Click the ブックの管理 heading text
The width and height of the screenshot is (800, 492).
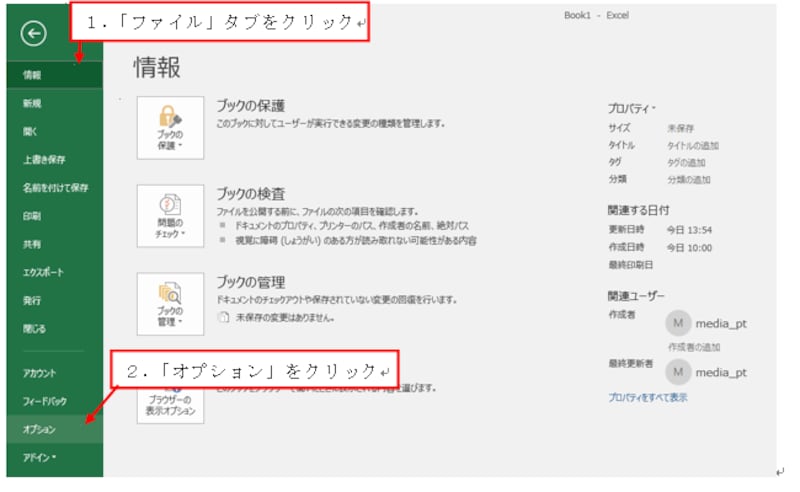(x=251, y=282)
